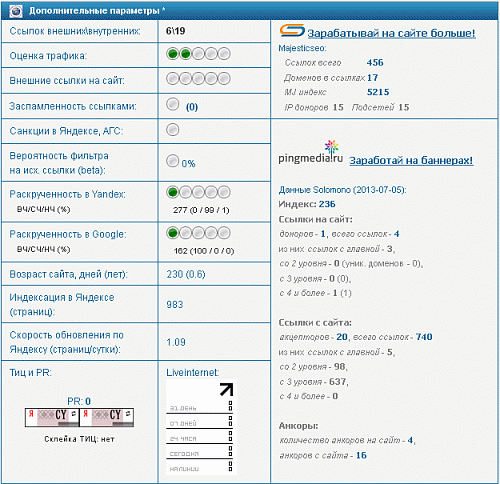
Task: Click the Liveinternet label
Action: 192,373
